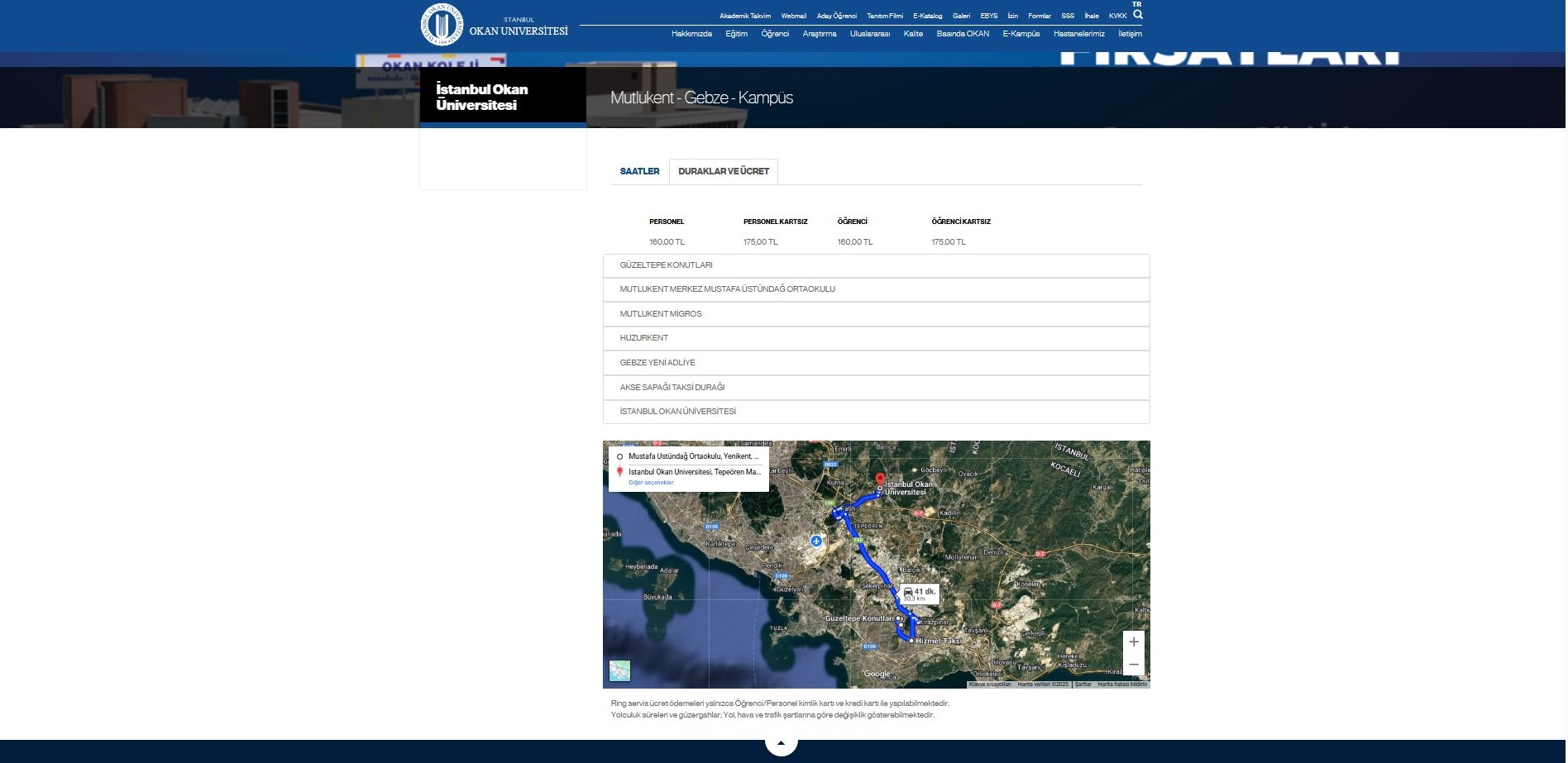Open the EBYS link

tap(989, 16)
